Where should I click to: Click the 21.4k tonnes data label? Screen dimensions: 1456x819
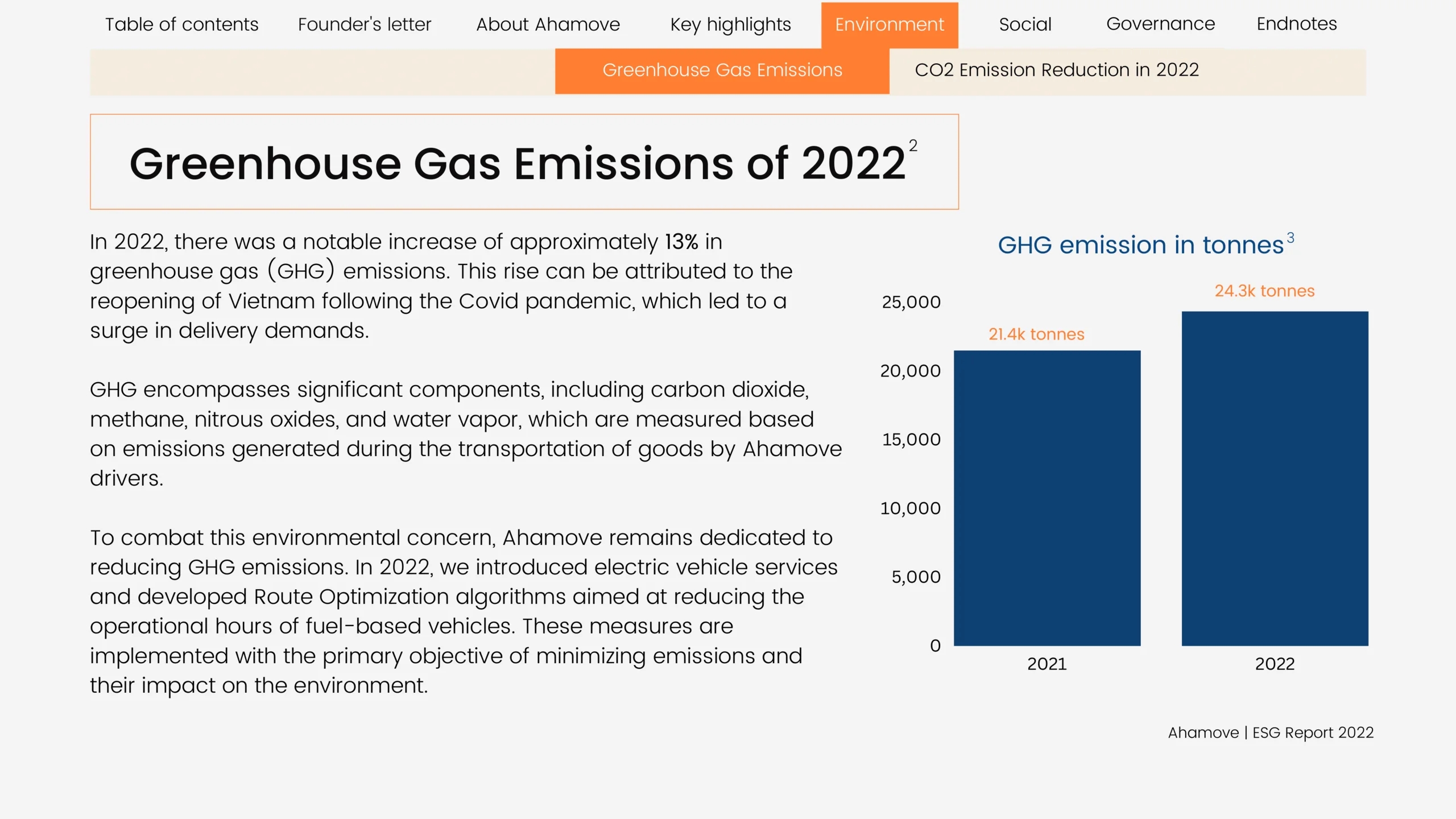[1036, 334]
